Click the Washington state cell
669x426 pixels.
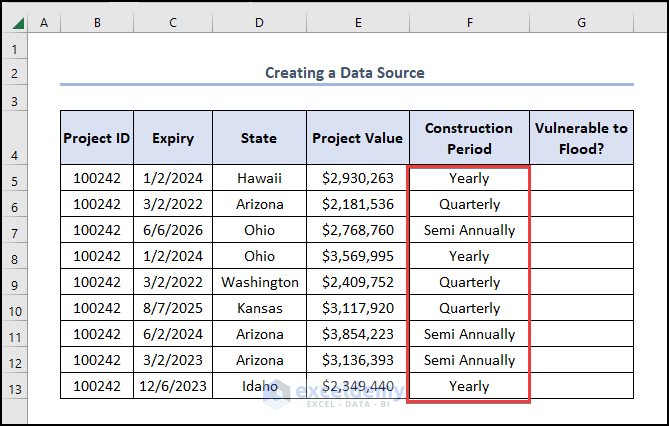coord(259,282)
